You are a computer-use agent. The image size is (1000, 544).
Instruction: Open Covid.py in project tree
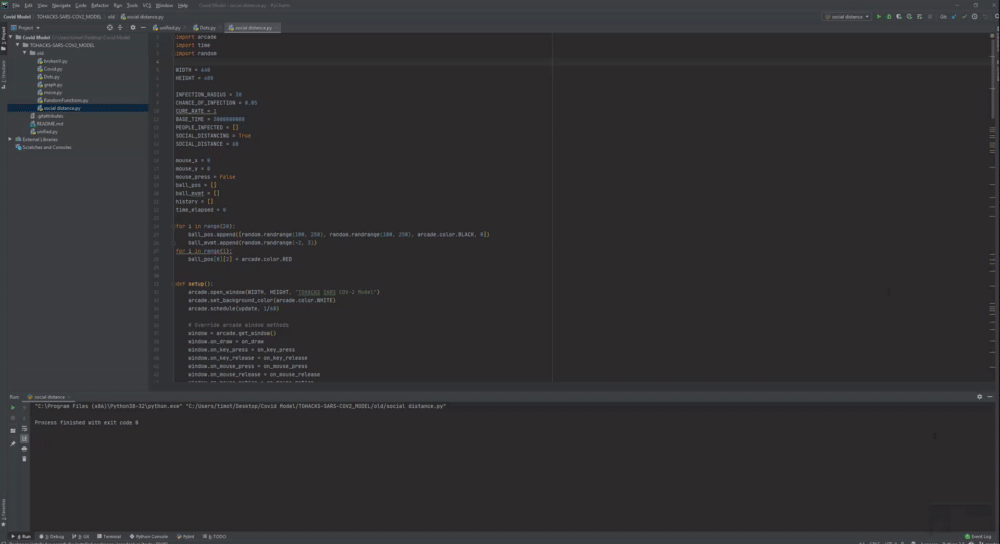tap(50, 69)
